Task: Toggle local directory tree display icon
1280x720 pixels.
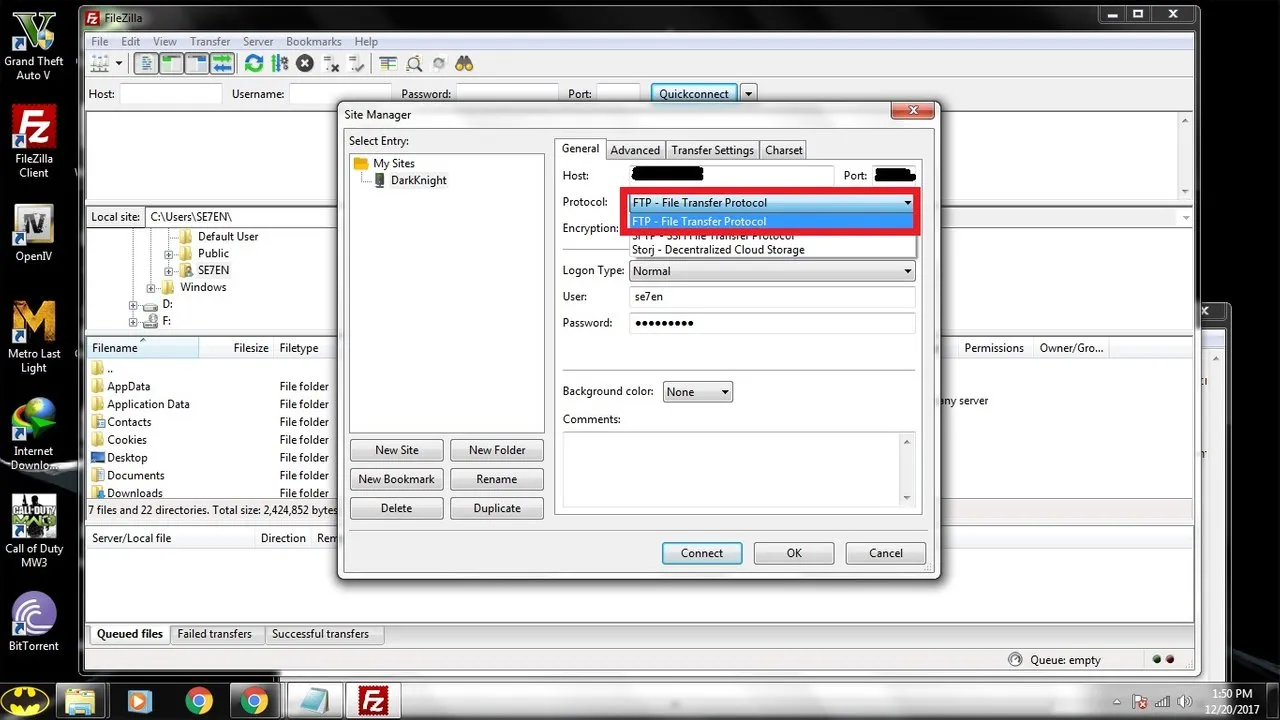Action: tap(172, 64)
